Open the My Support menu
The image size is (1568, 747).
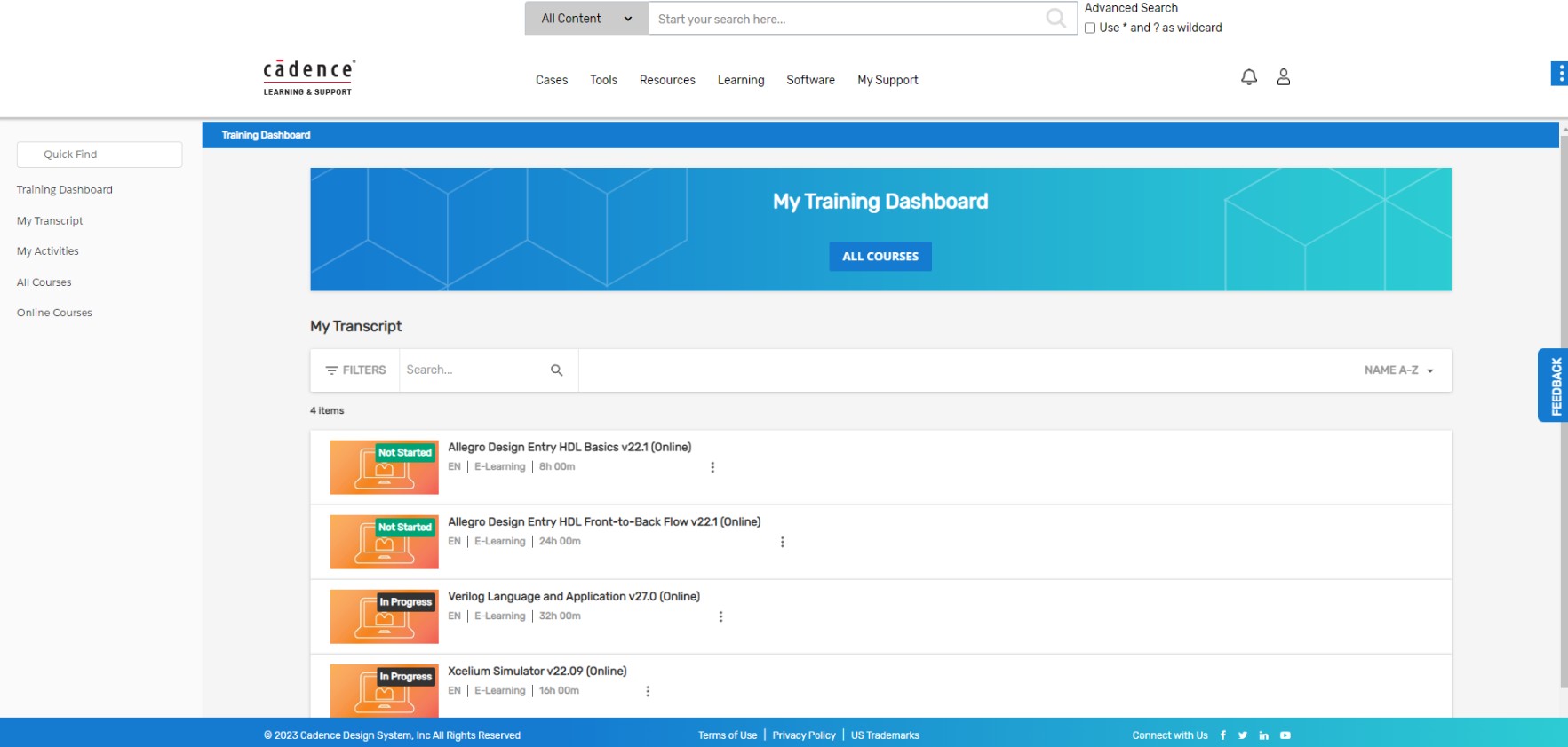(x=887, y=80)
